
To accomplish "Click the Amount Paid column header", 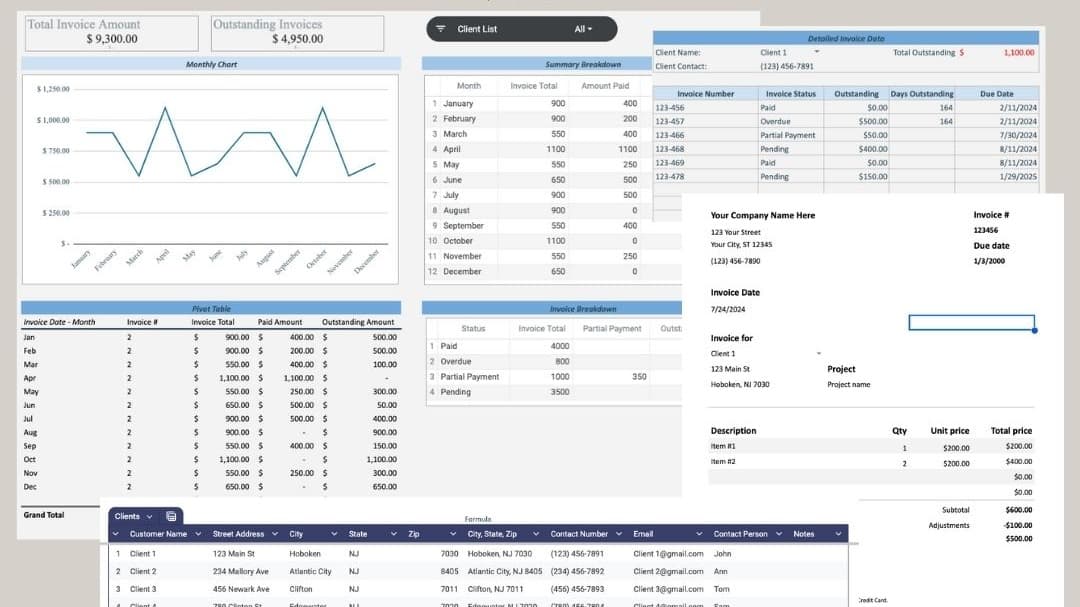I will pyautogui.click(x=605, y=86).
